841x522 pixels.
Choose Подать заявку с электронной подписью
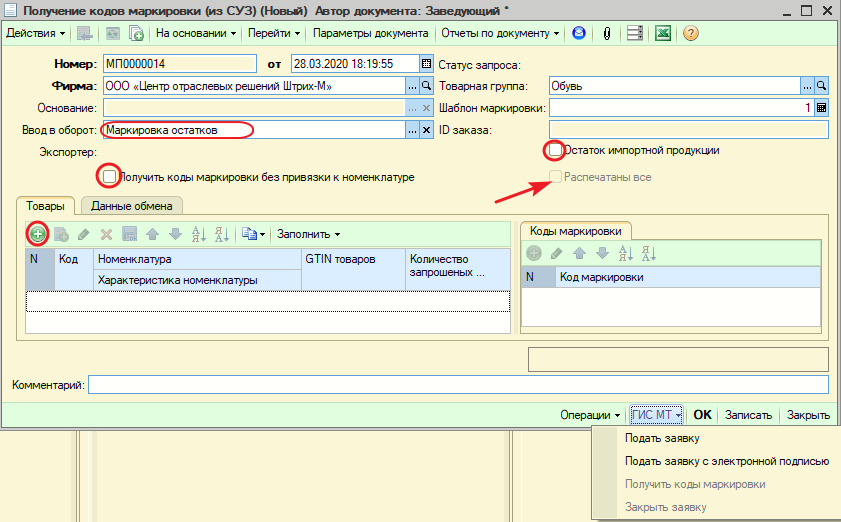(x=726, y=461)
